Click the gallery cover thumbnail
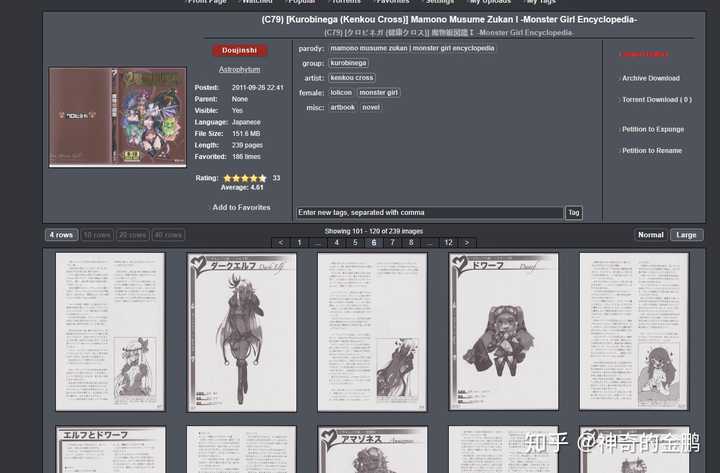Viewport: 720px width, 473px height. pyautogui.click(x=118, y=117)
